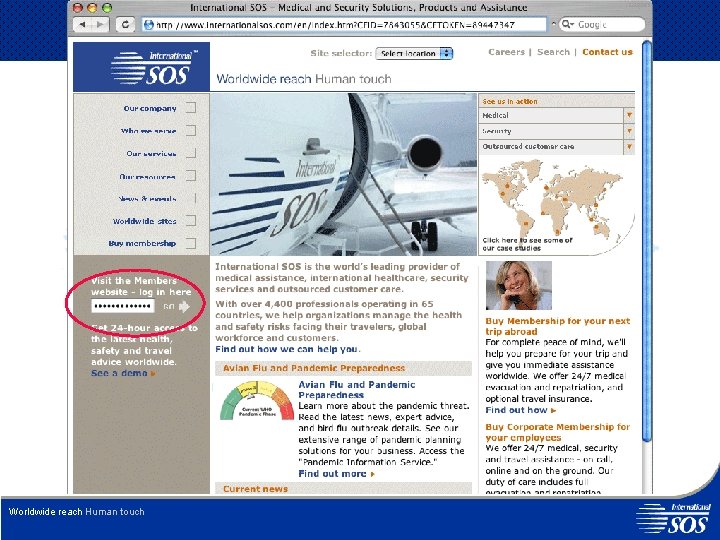Click the International SOS logo in header
Screen dimensions: 720x540
tap(141, 67)
